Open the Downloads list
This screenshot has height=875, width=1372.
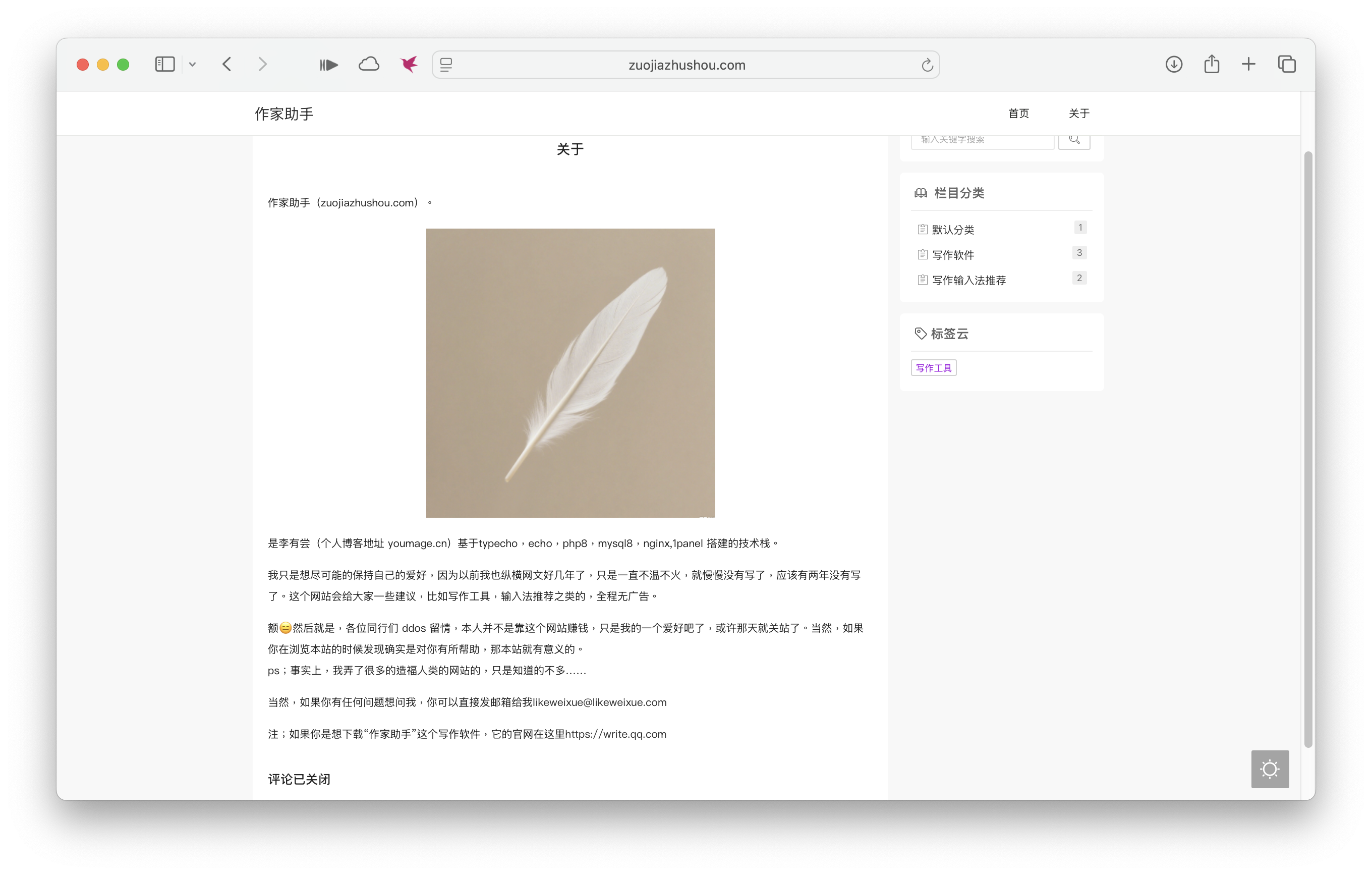click(1174, 65)
